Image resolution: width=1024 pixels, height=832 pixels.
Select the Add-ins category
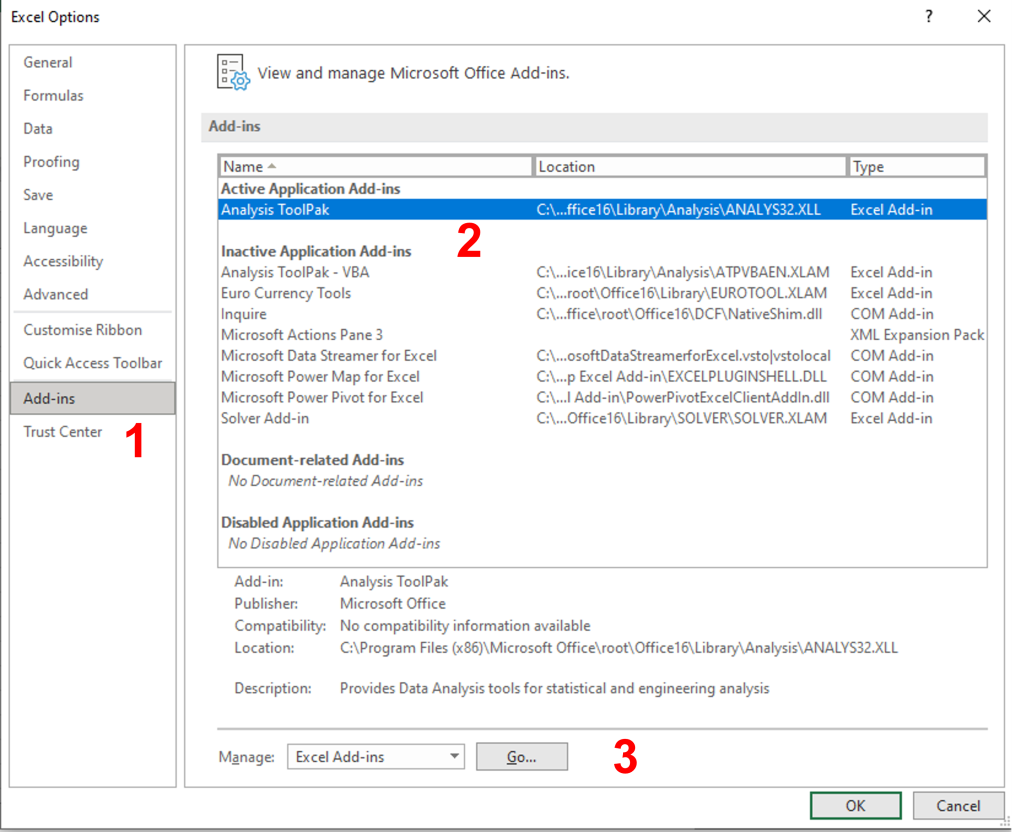pos(93,398)
